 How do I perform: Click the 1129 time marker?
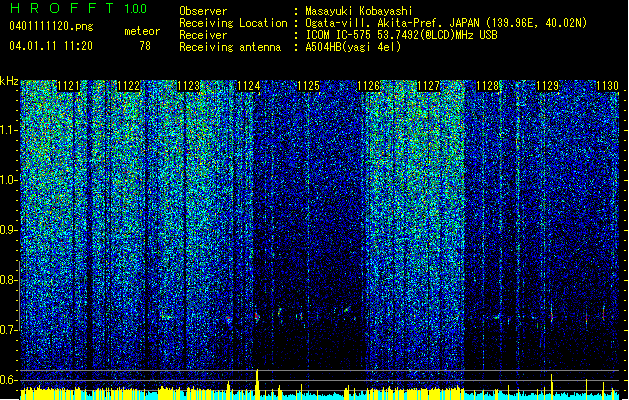click(548, 86)
